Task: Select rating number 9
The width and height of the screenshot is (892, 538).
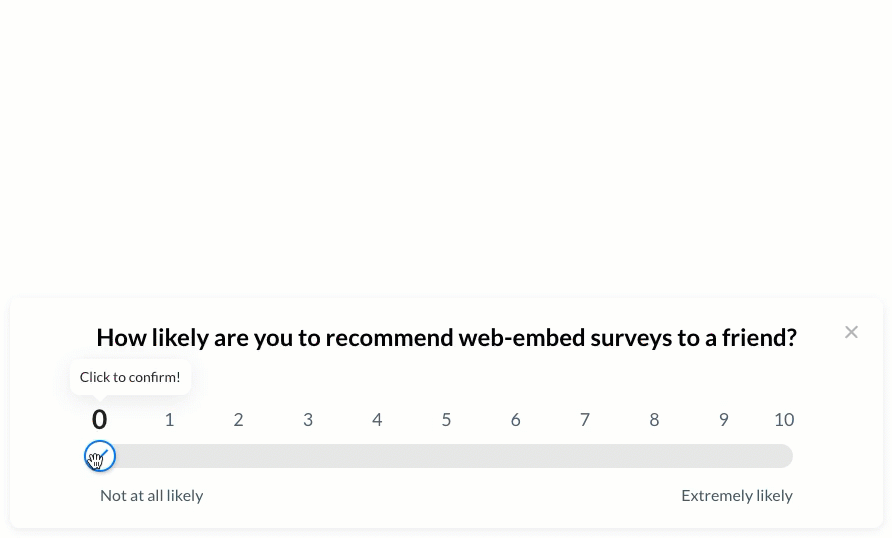Action: [x=724, y=420]
